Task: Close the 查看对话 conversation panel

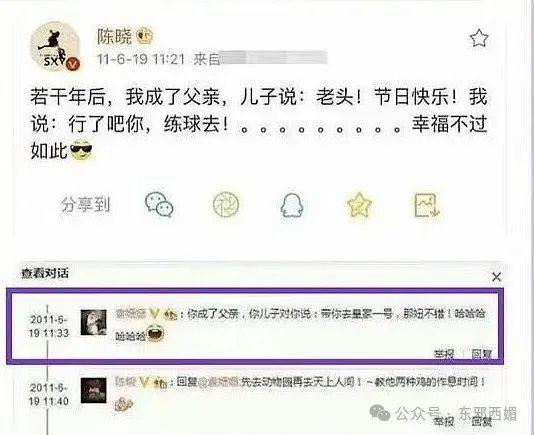Action: click(x=497, y=277)
